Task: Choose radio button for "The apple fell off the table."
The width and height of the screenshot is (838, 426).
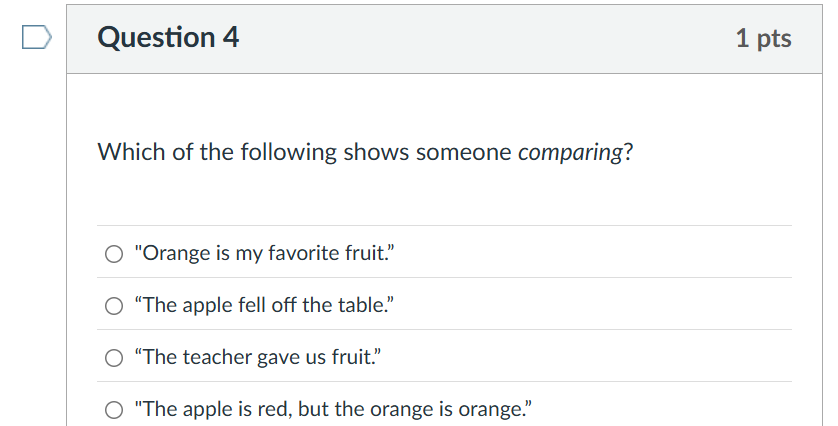Action: (114, 305)
